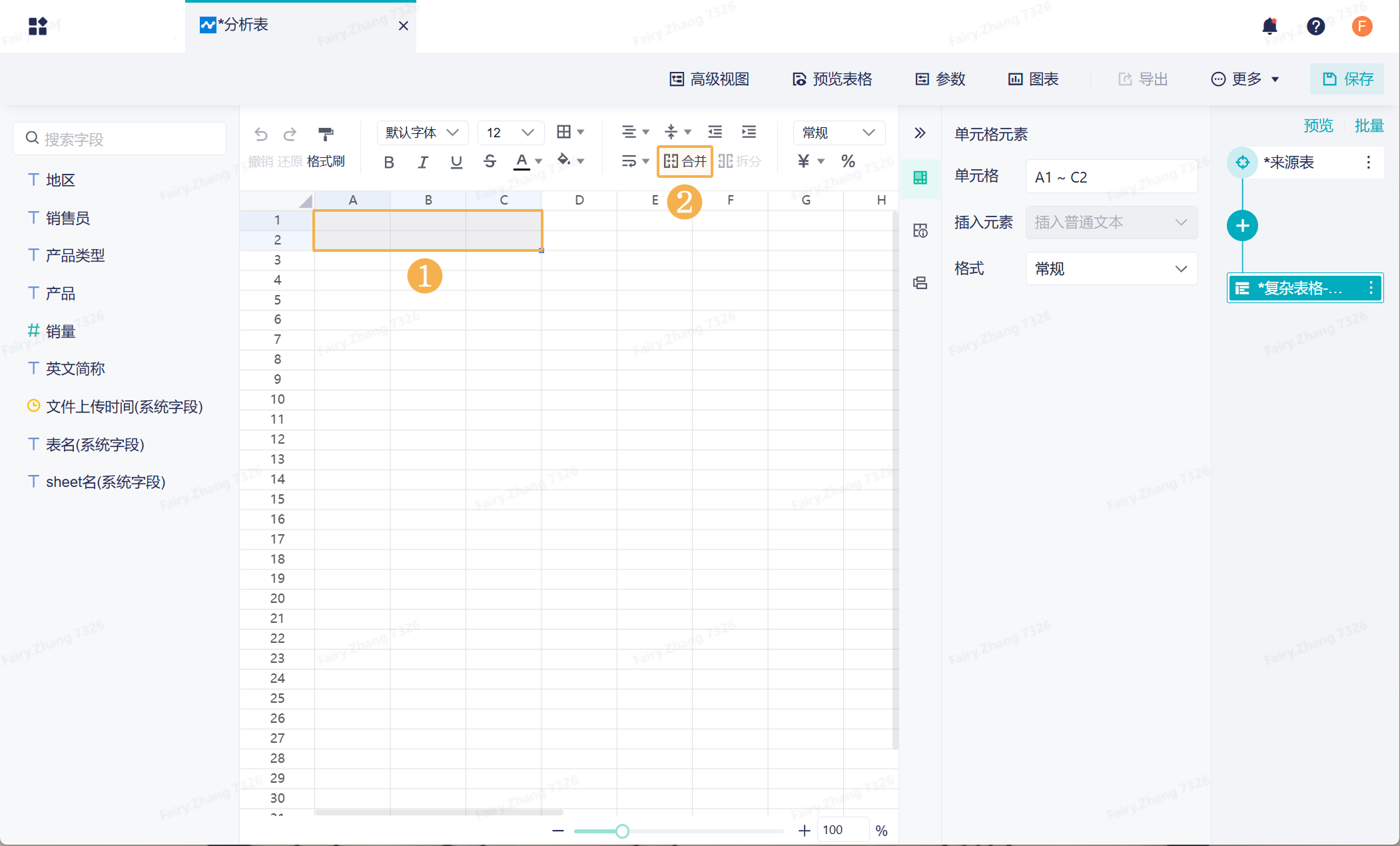Expand the 格式 常规 dropdown in cell panel

[1111, 269]
